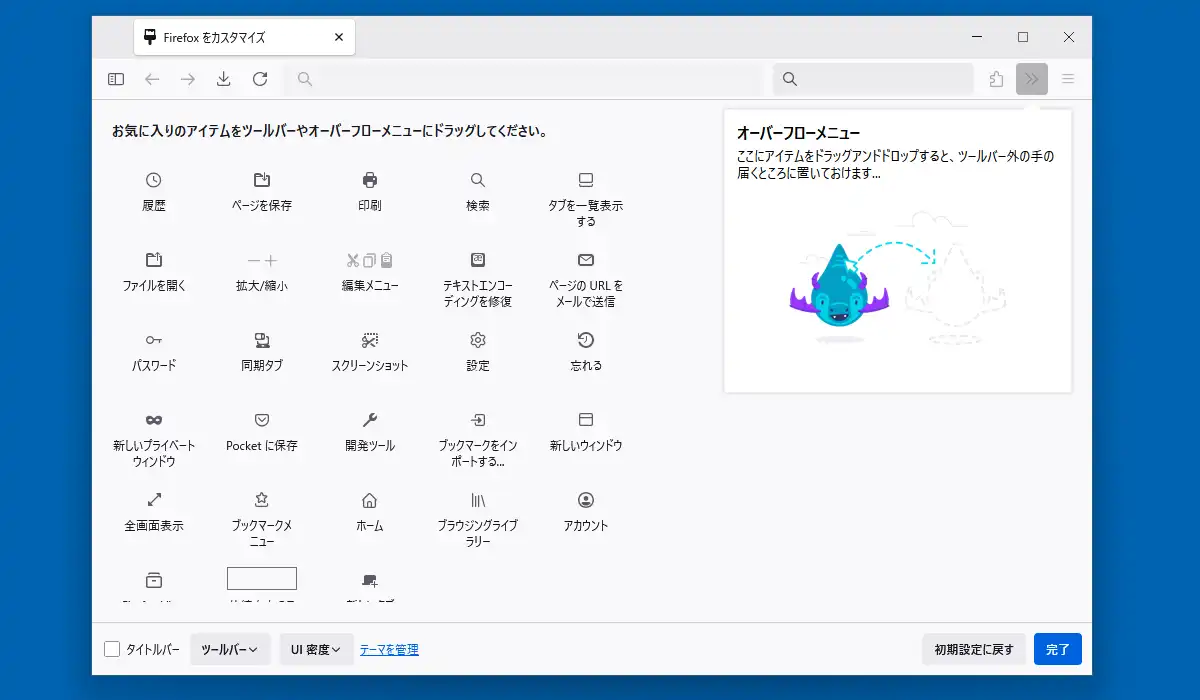
Task: Select the 忘れる history-clear icon
Action: [x=586, y=340]
